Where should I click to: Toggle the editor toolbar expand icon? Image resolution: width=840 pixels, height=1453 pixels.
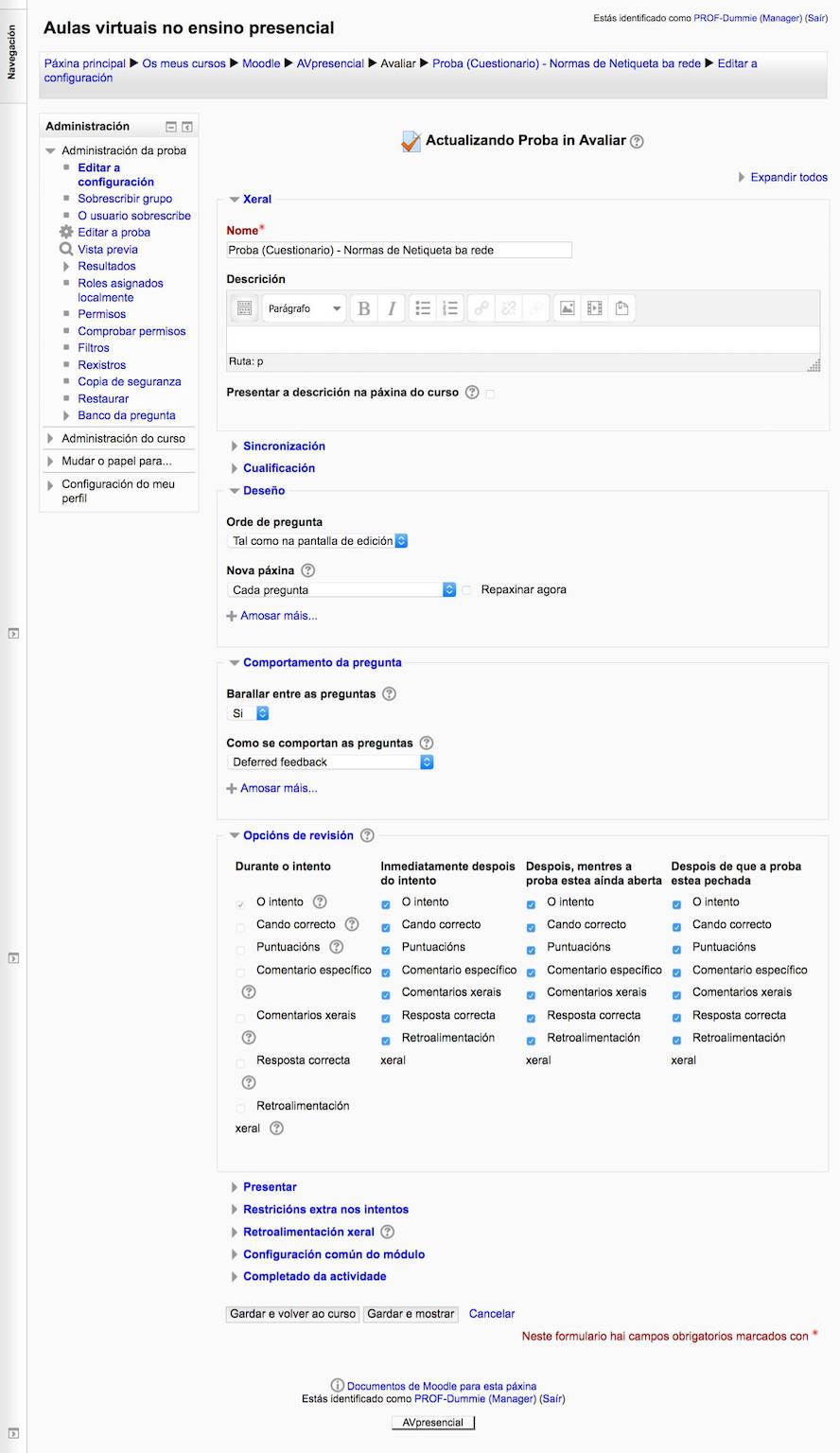pos(243,308)
